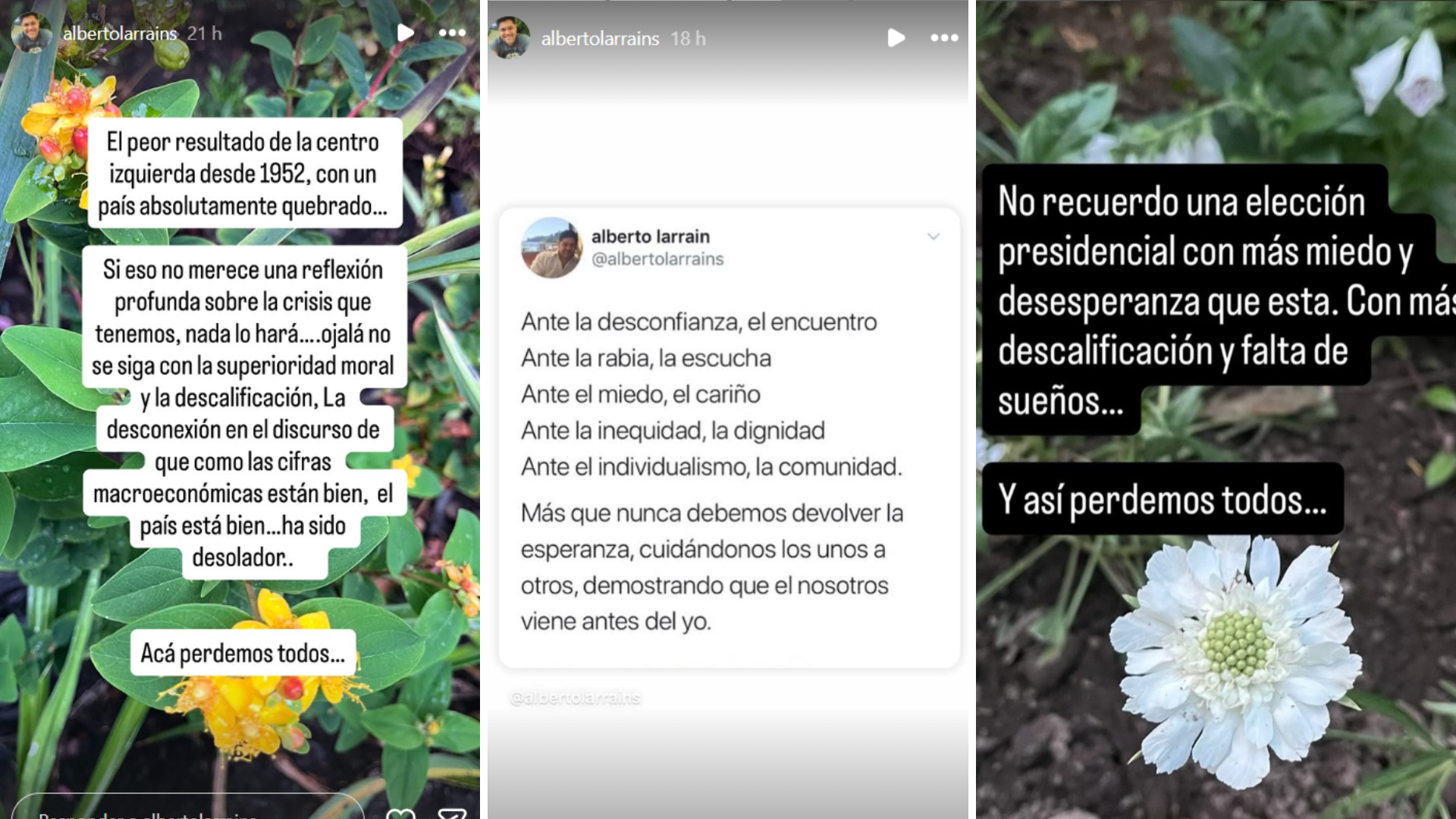Like the first story with the heart icon
This screenshot has height=819, width=1456.
click(x=400, y=813)
